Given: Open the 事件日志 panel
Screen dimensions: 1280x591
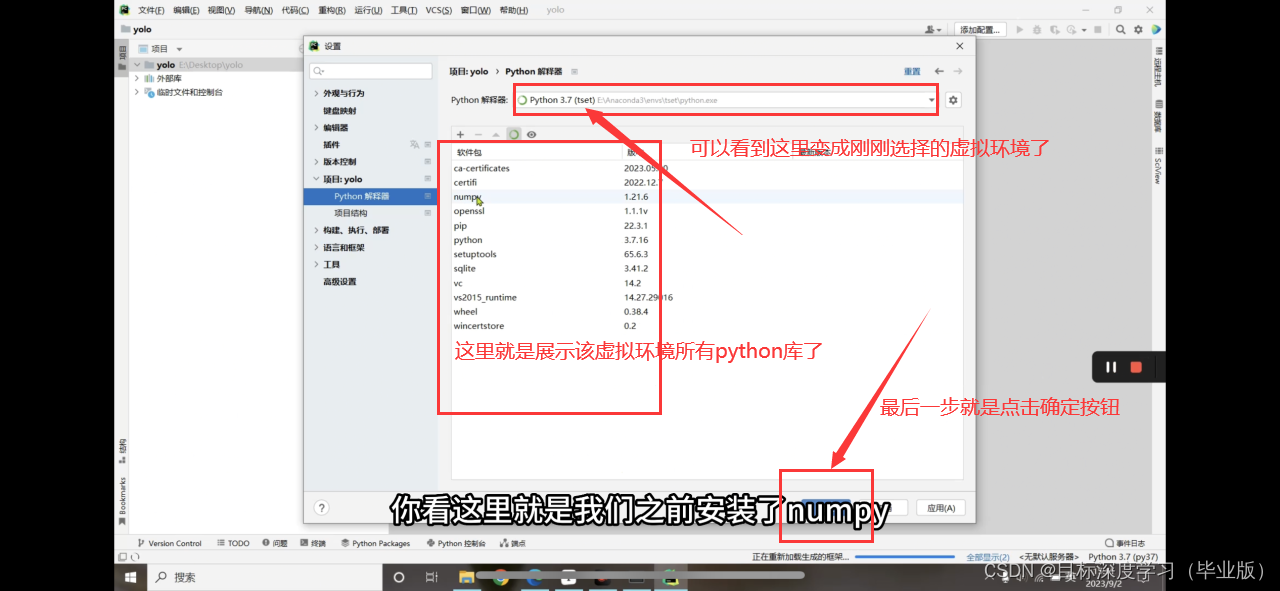Looking at the screenshot, I should click(1125, 543).
